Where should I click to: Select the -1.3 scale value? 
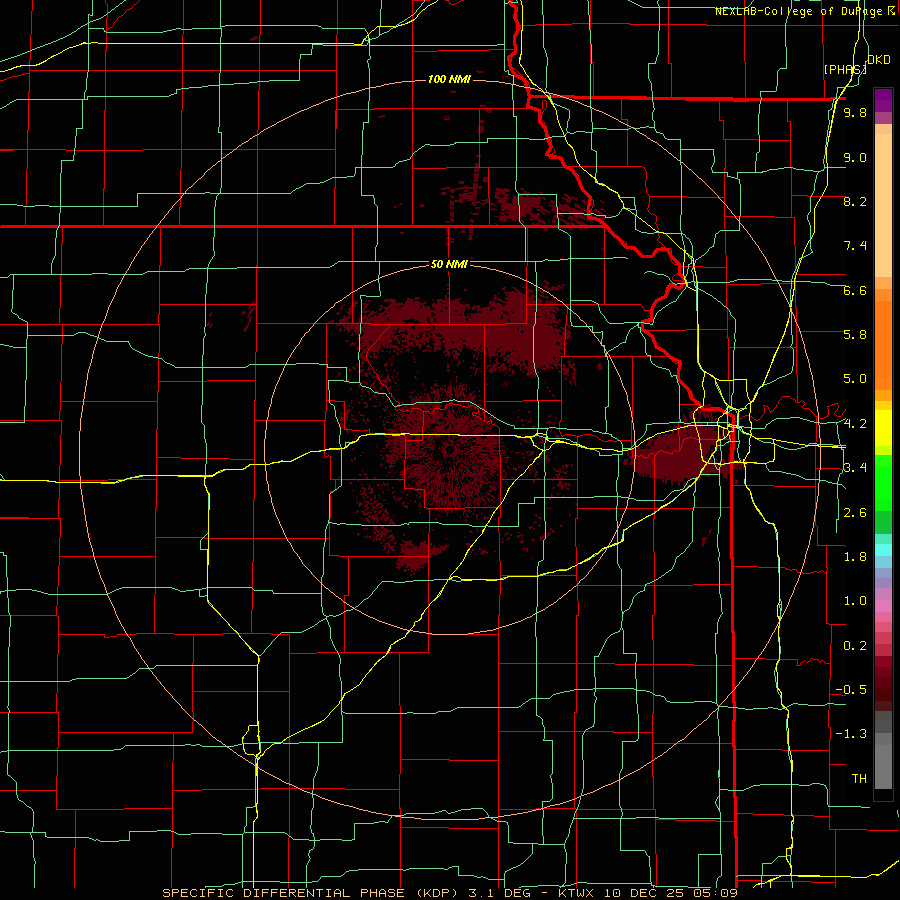tap(851, 735)
